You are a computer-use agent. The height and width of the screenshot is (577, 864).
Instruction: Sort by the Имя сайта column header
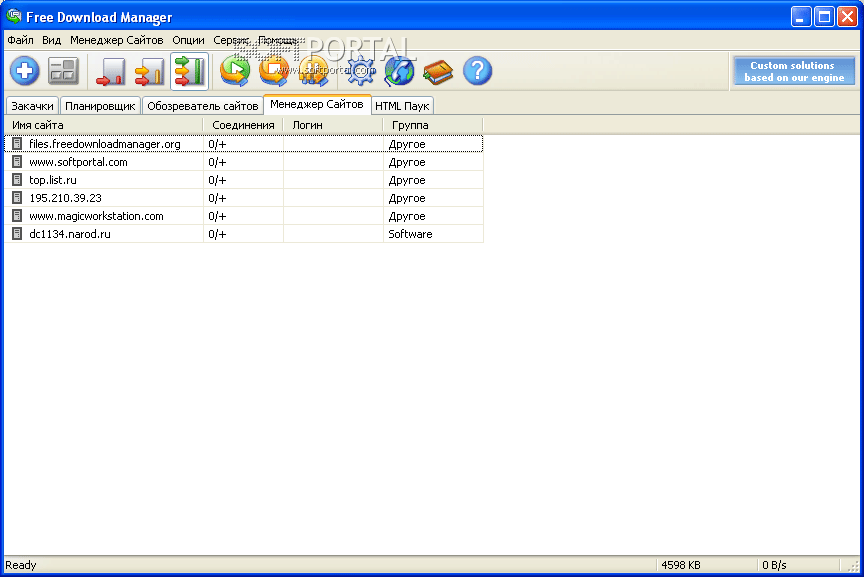tap(104, 125)
